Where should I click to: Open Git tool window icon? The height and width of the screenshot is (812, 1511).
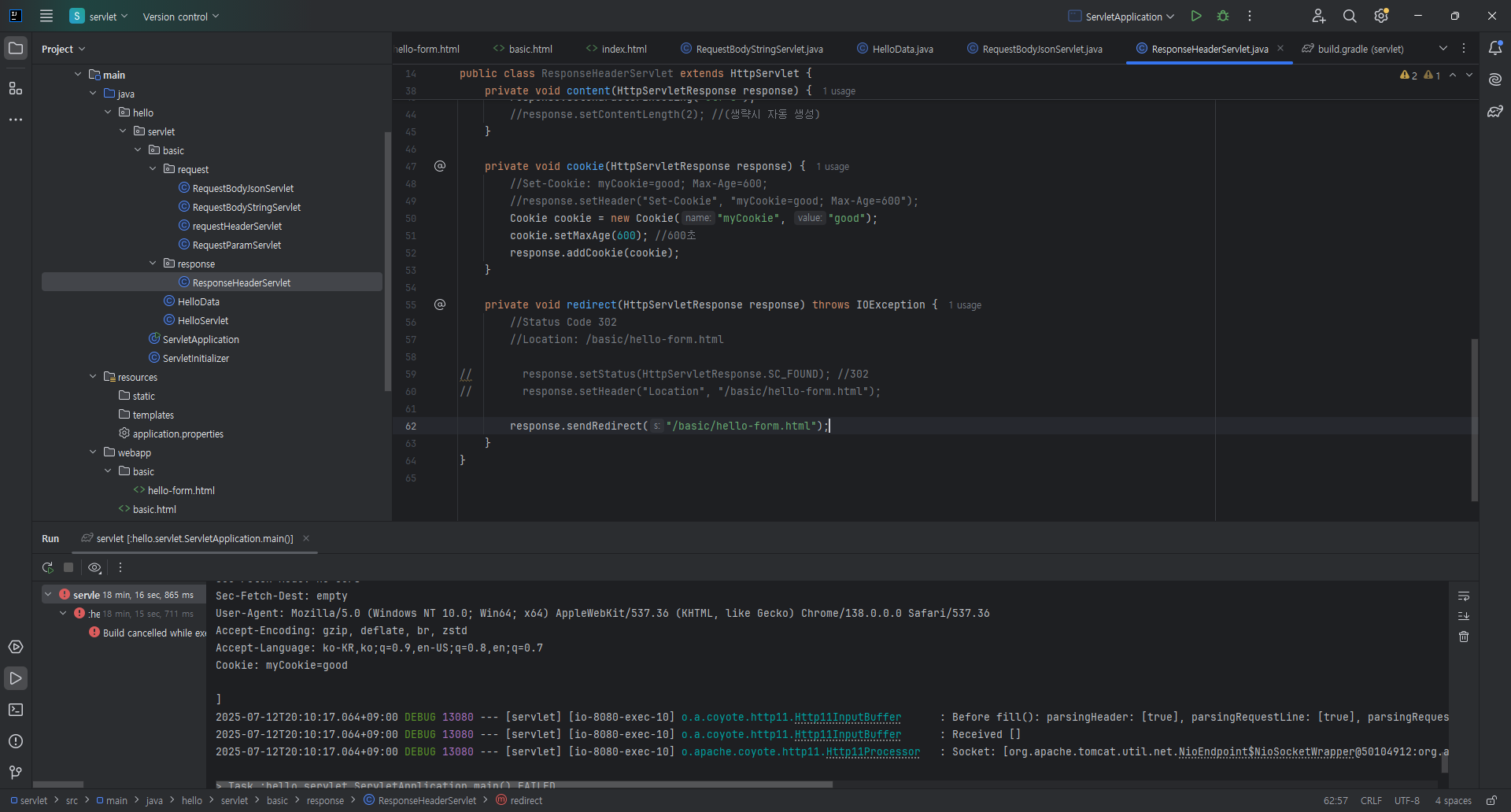coord(16,773)
